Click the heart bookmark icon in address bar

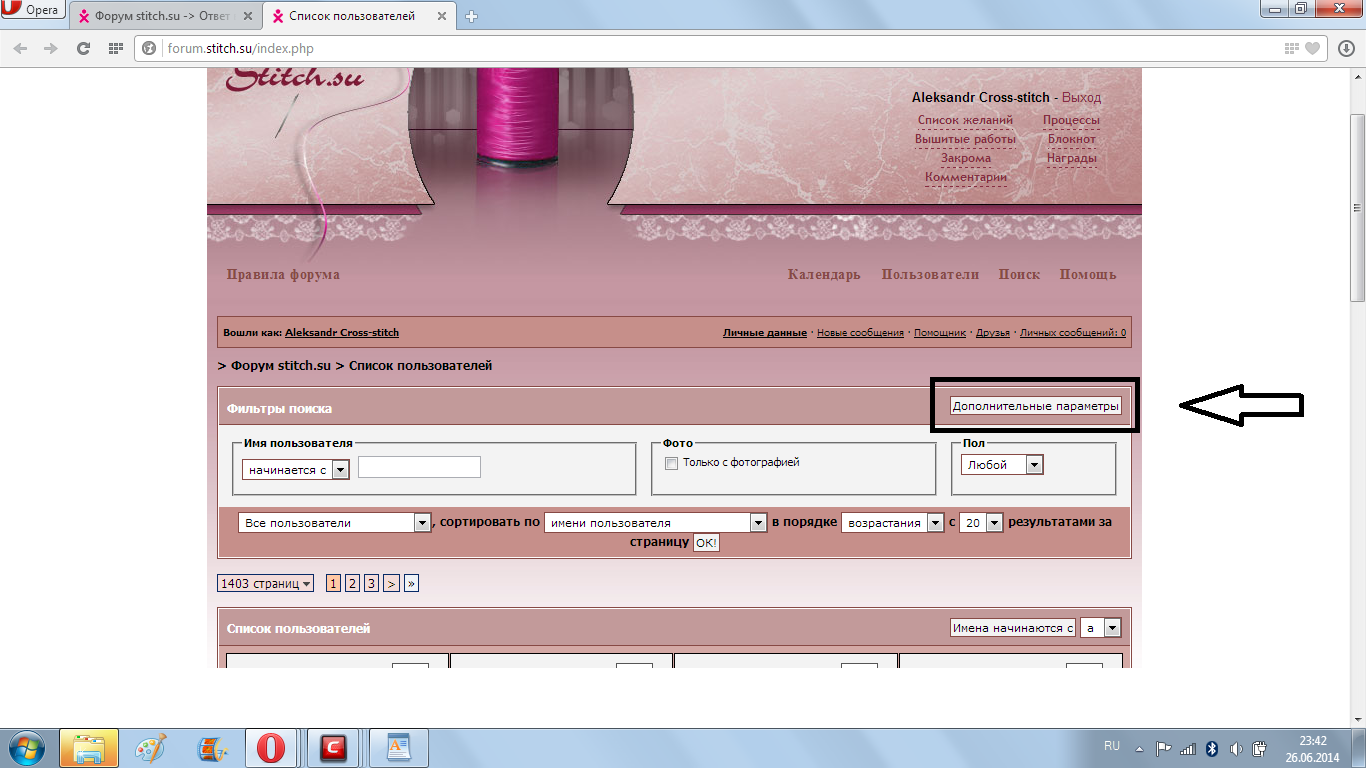click(x=1313, y=48)
